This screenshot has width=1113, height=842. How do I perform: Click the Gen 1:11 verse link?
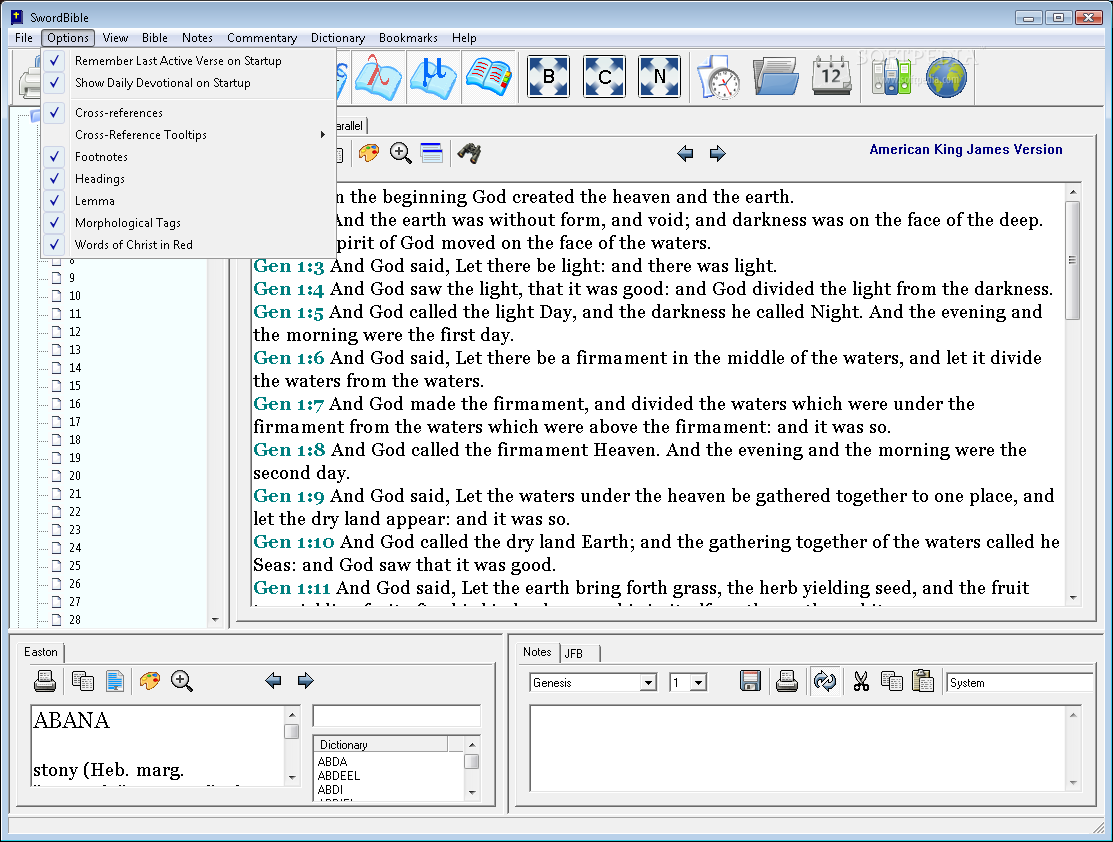pos(292,588)
